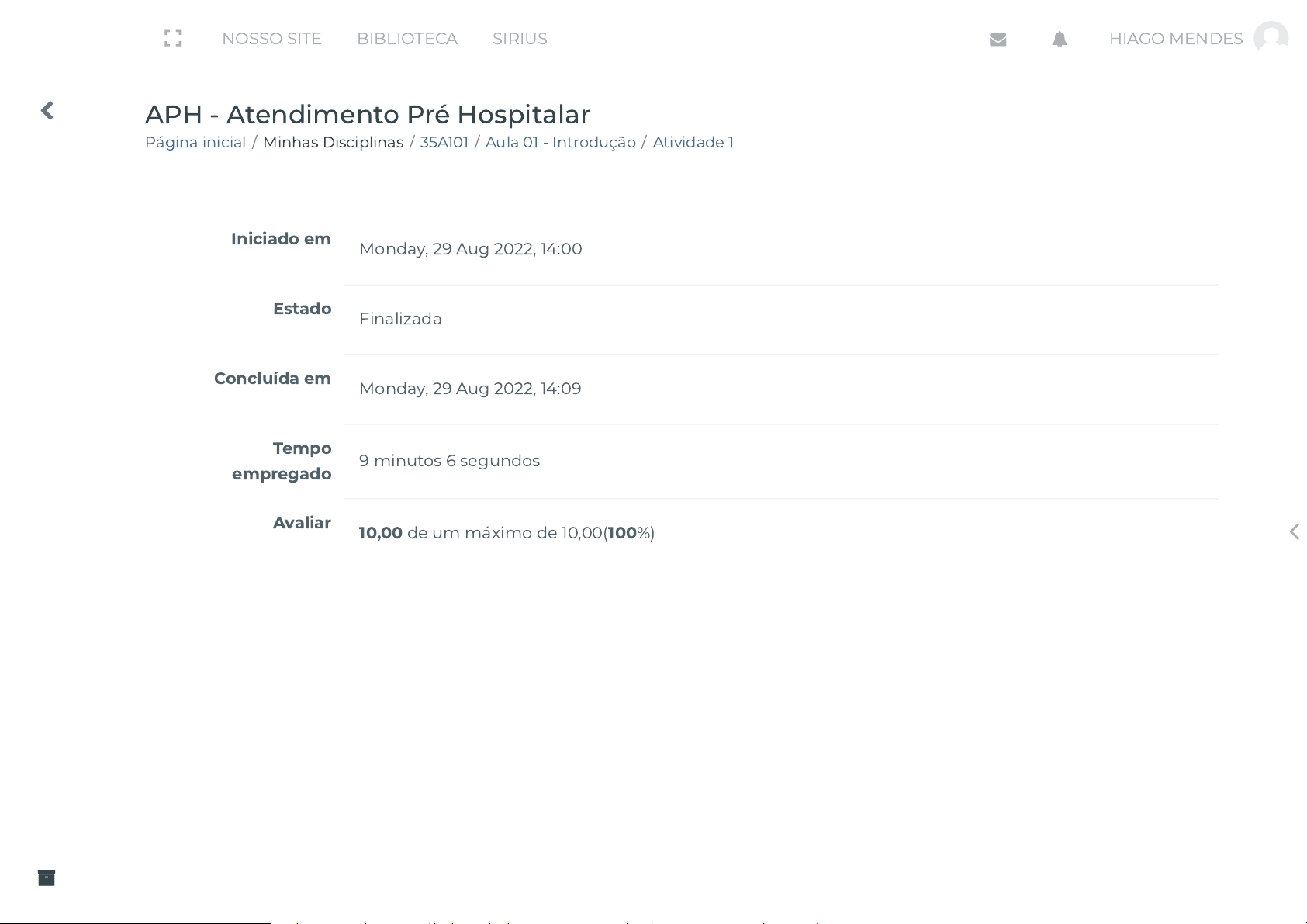Click the APH - Atendimento Pré Hospitalar heading
1307x924 pixels.
(368, 114)
